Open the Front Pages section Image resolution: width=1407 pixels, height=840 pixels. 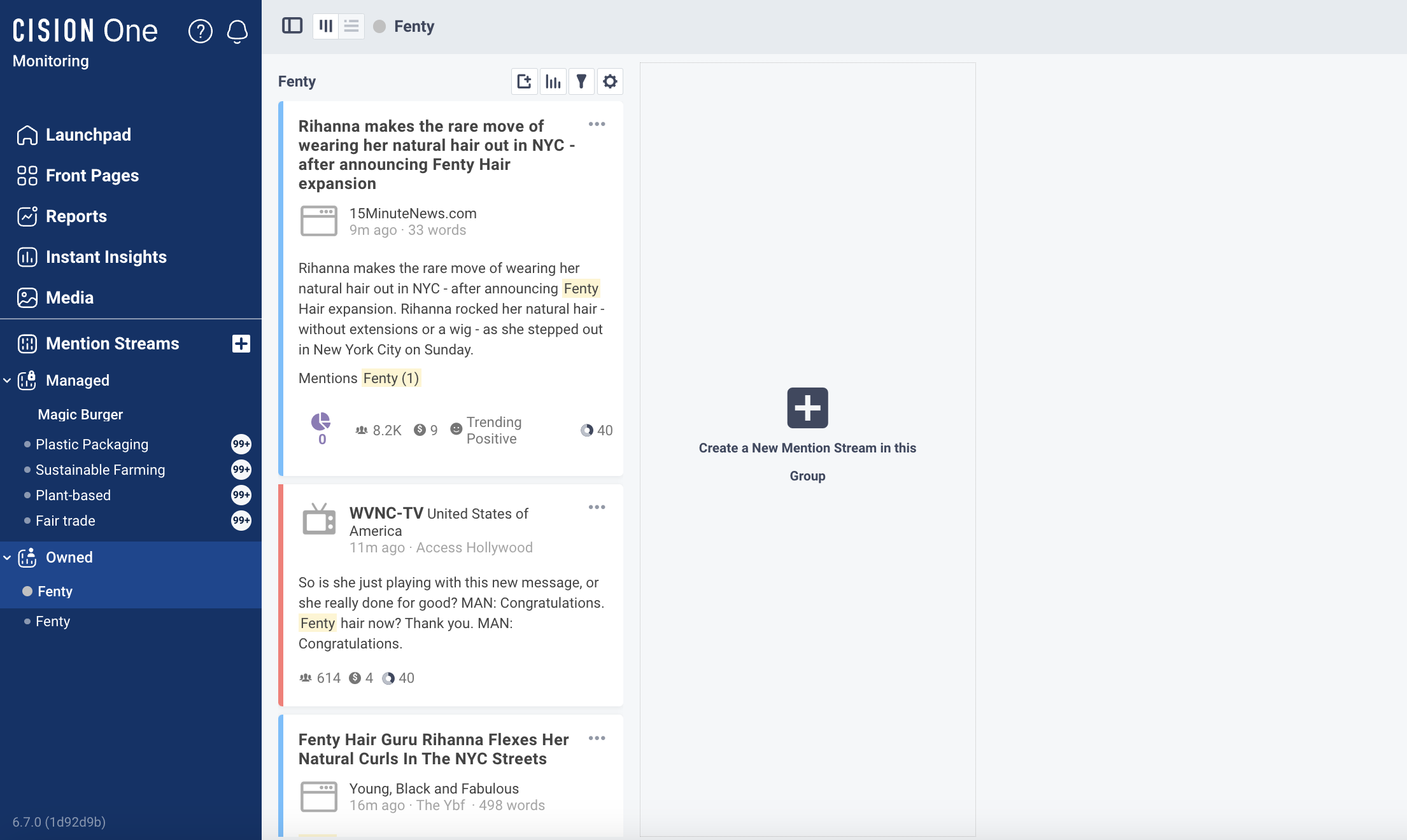point(92,175)
